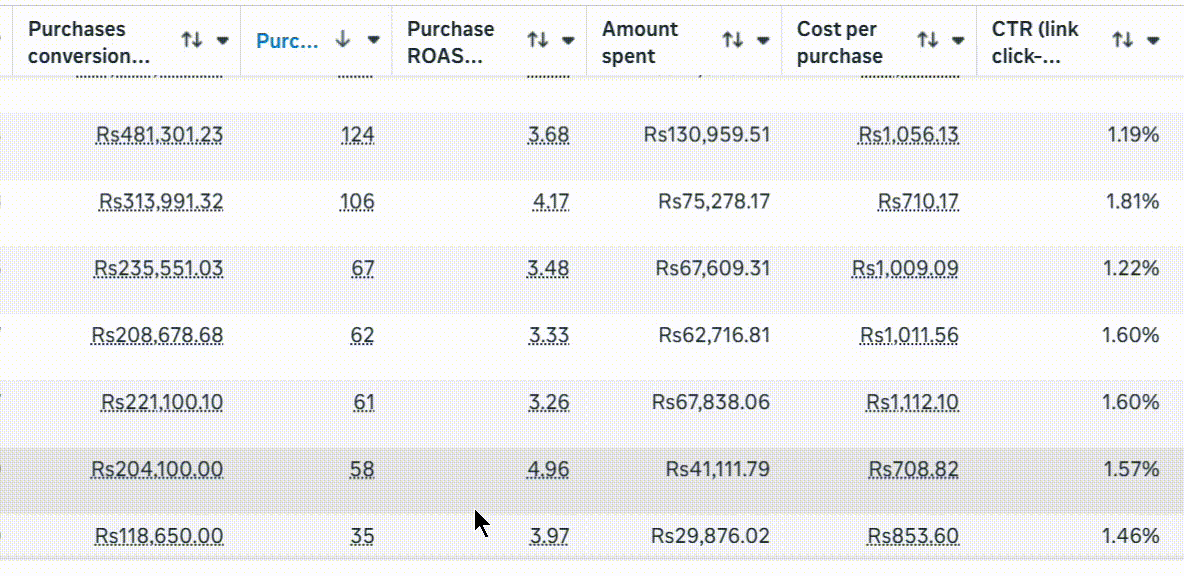Click the Amount spent column header label
The height and width of the screenshot is (576, 1184).
coord(640,42)
